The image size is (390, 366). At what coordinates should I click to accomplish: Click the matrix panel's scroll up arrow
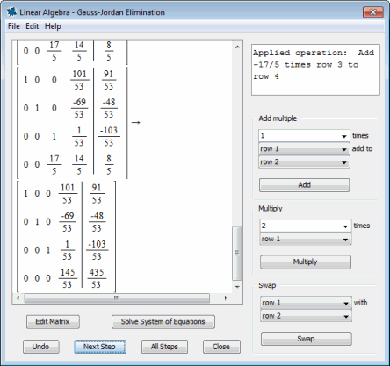237,47
